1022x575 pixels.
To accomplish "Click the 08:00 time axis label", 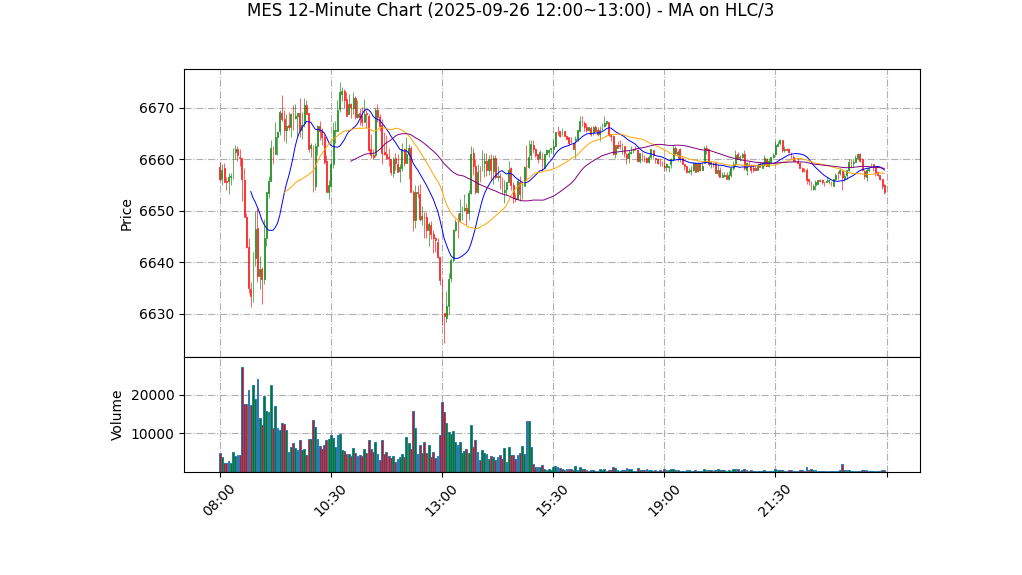I will (218, 501).
